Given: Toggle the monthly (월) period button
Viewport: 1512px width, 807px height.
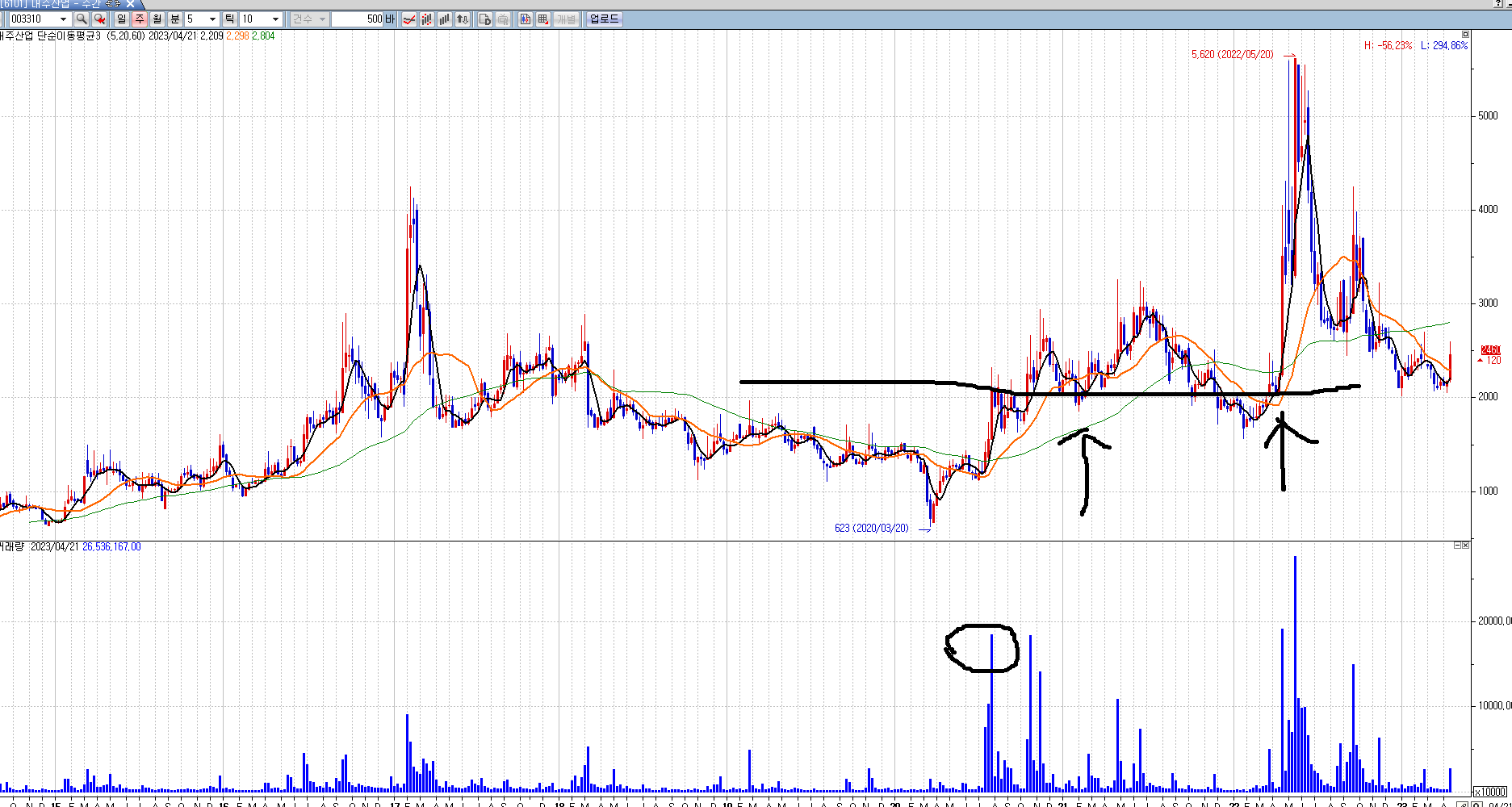Looking at the screenshot, I should pos(157,19).
